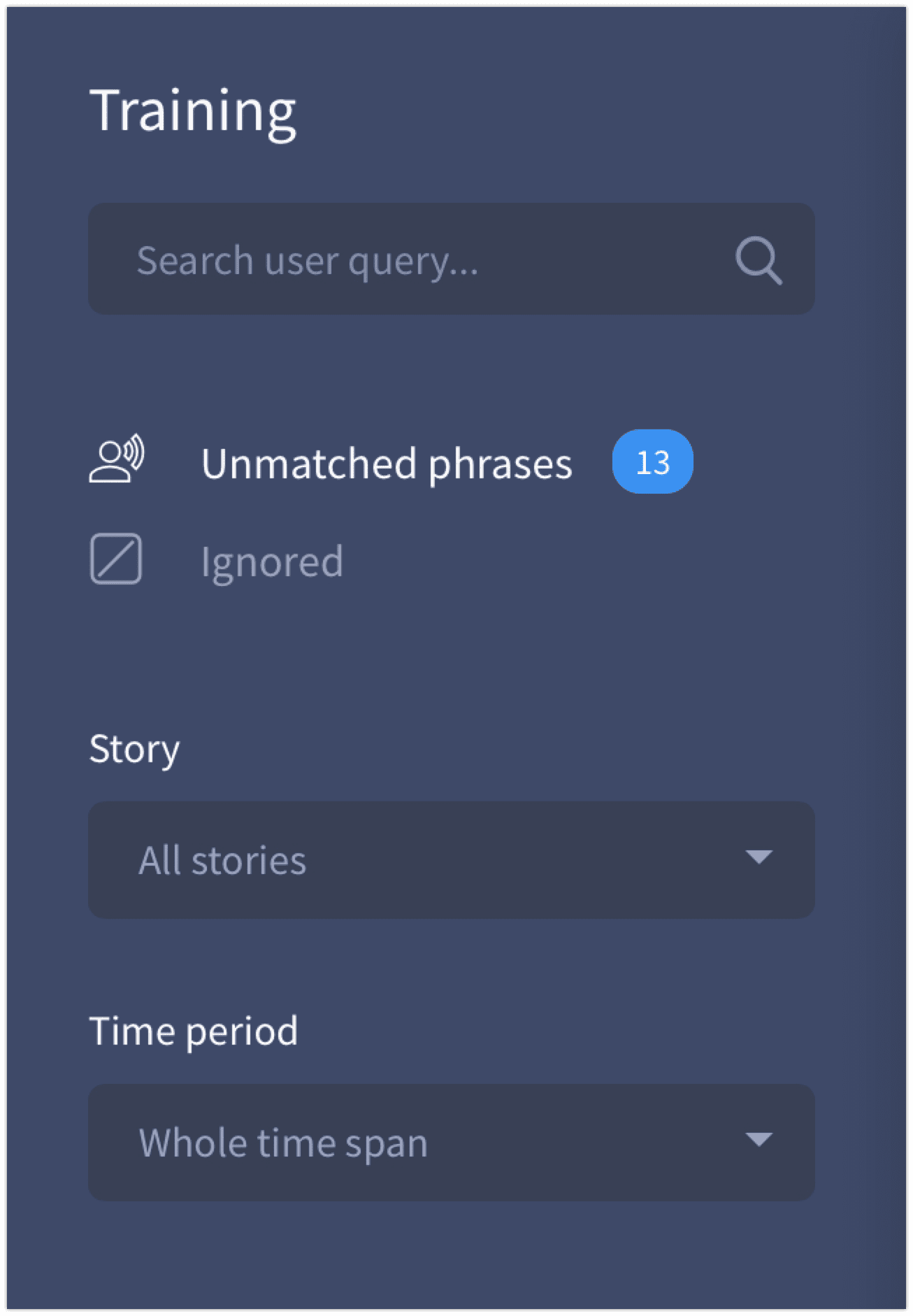
Task: Click the Search user query placeholder text
Action: coord(308,262)
